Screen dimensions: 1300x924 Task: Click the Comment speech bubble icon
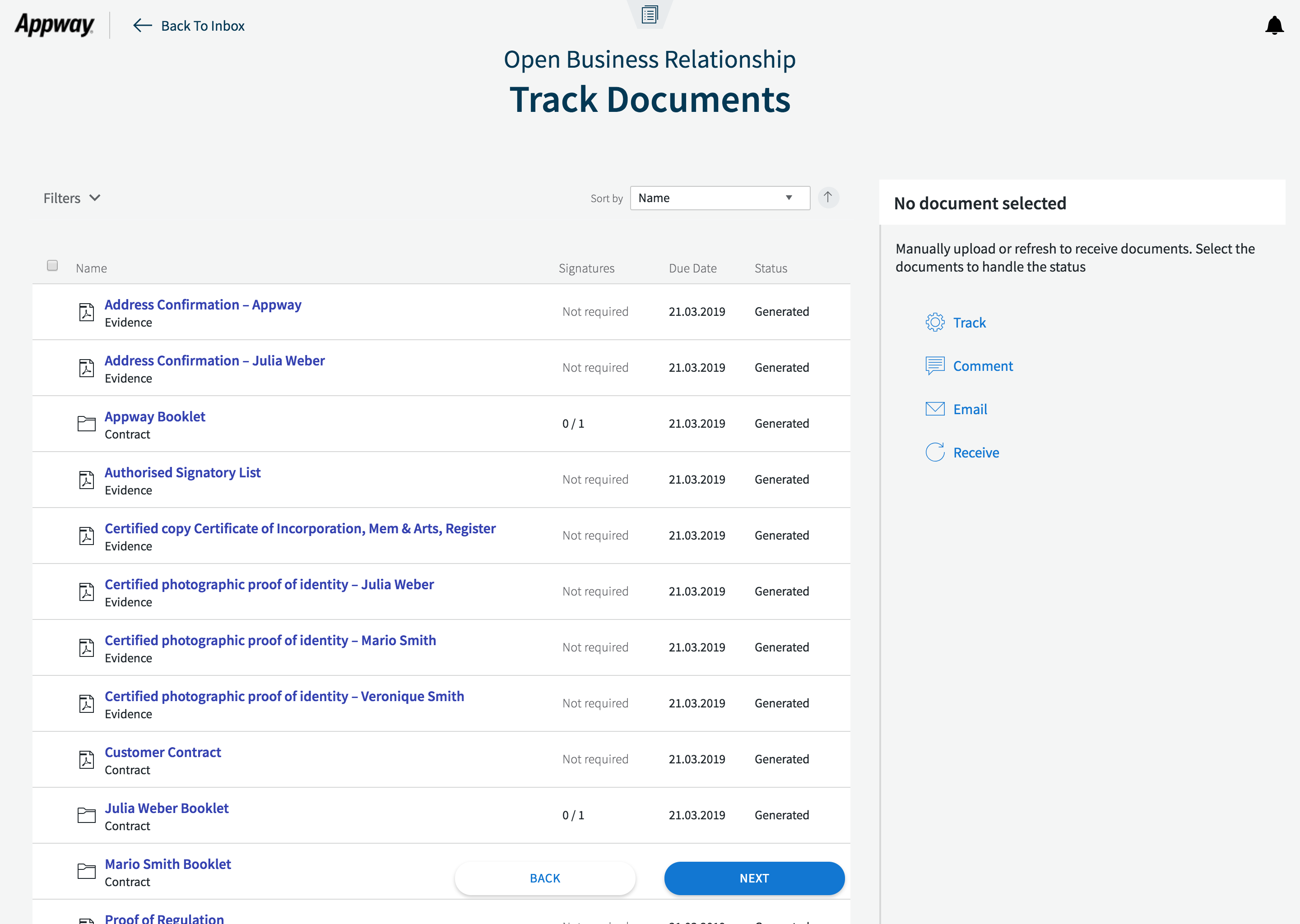click(x=934, y=366)
